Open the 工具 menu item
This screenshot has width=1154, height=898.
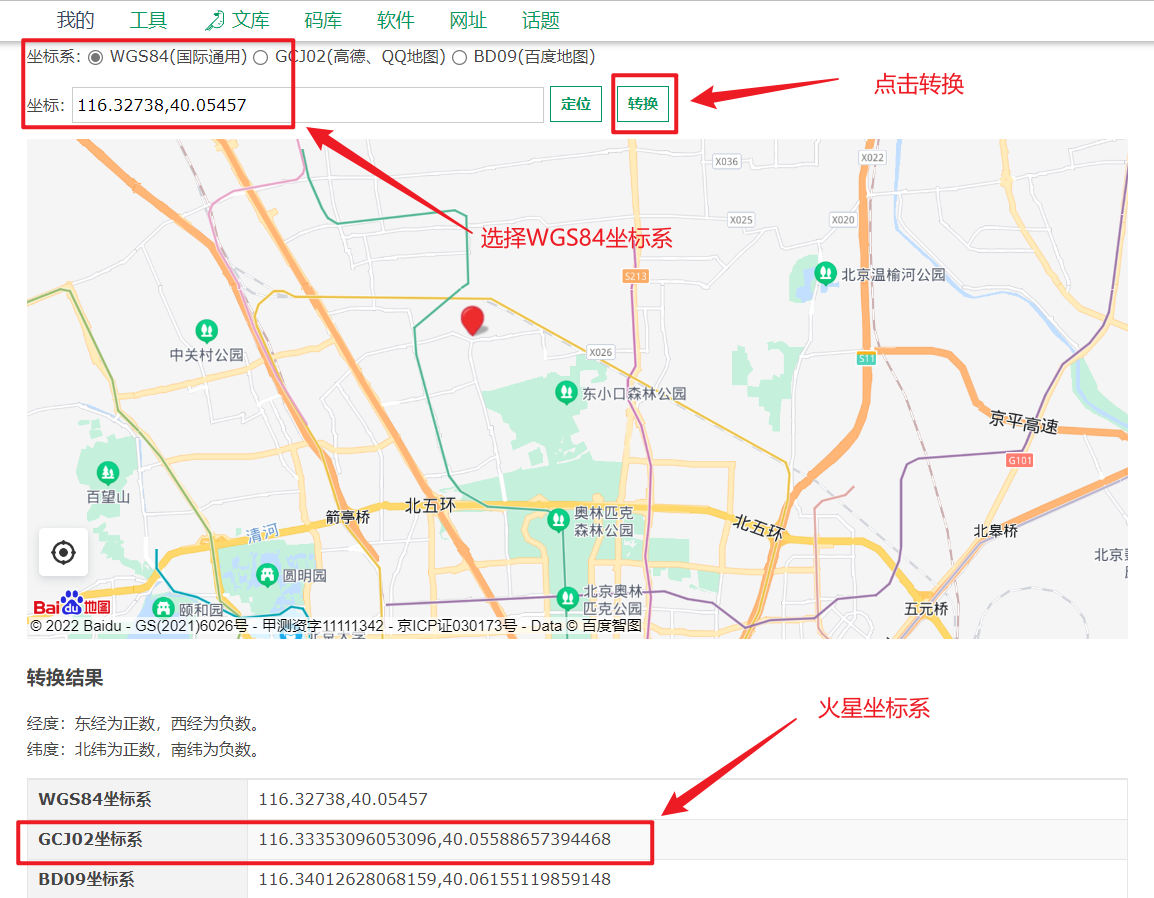149,20
